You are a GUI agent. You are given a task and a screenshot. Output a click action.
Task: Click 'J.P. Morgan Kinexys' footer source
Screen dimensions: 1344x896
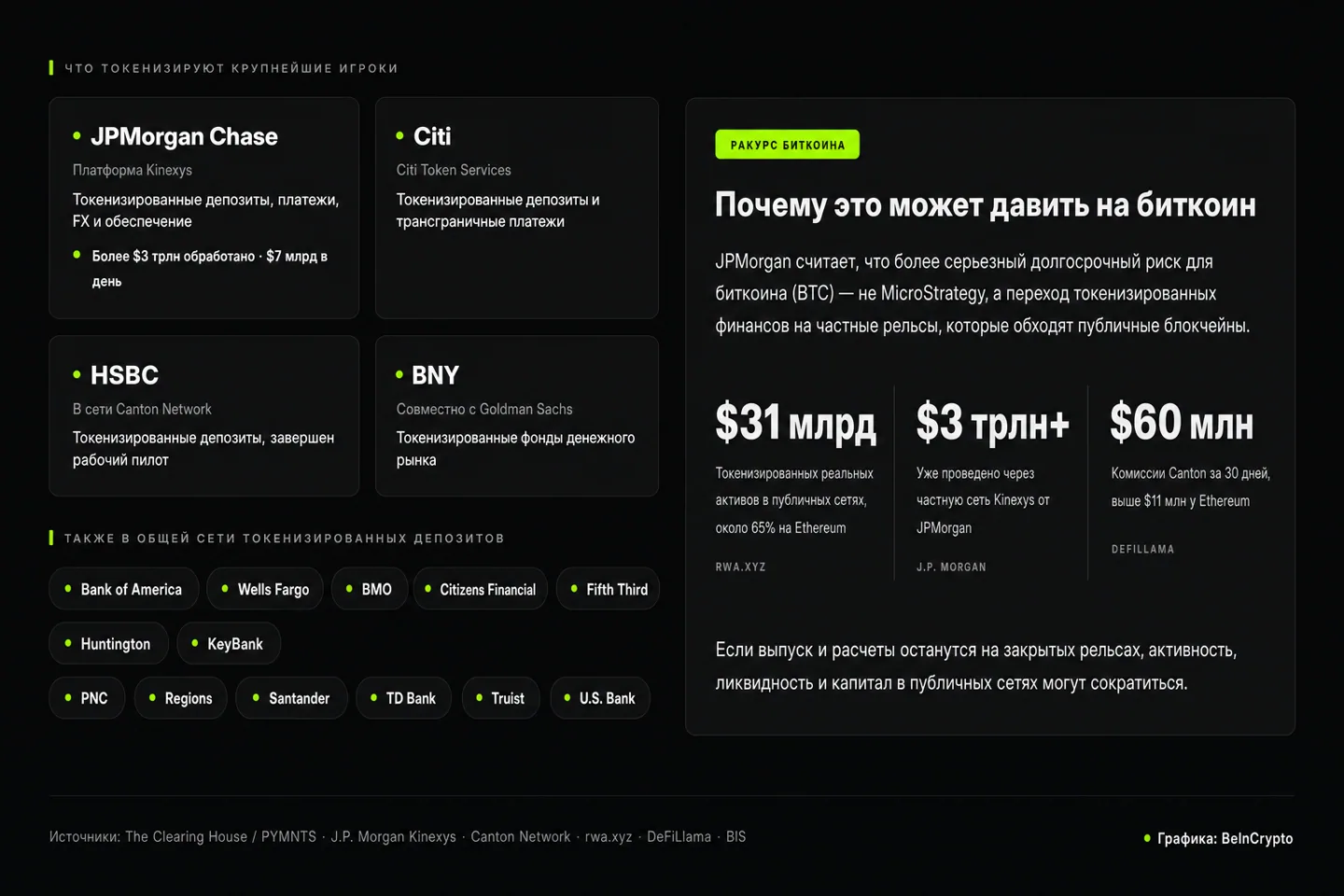pyautogui.click(x=394, y=836)
